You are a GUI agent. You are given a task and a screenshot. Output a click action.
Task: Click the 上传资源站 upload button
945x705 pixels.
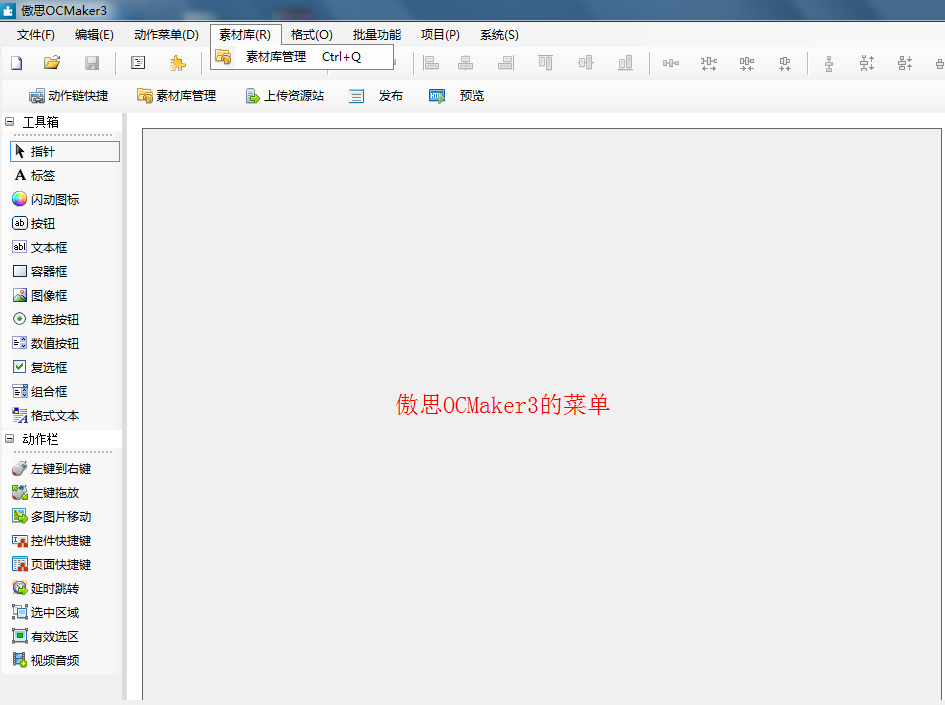(284, 96)
